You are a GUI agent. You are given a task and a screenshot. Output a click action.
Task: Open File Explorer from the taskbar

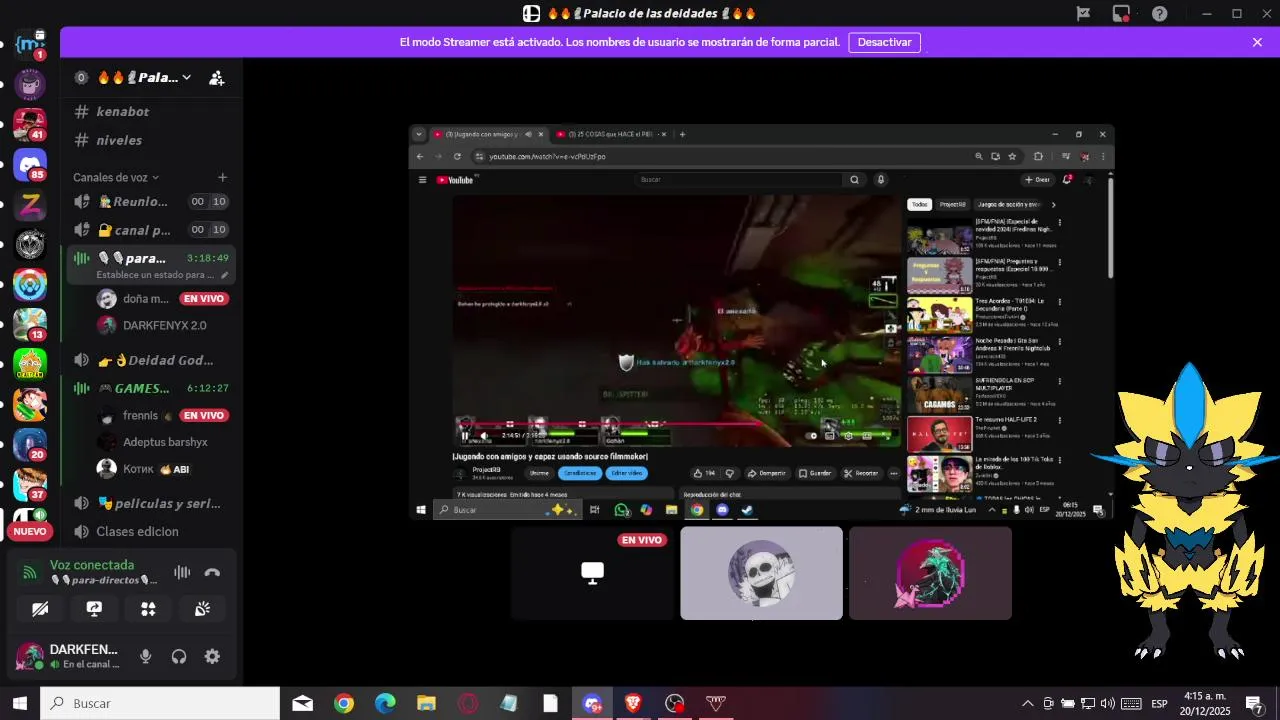click(x=427, y=703)
